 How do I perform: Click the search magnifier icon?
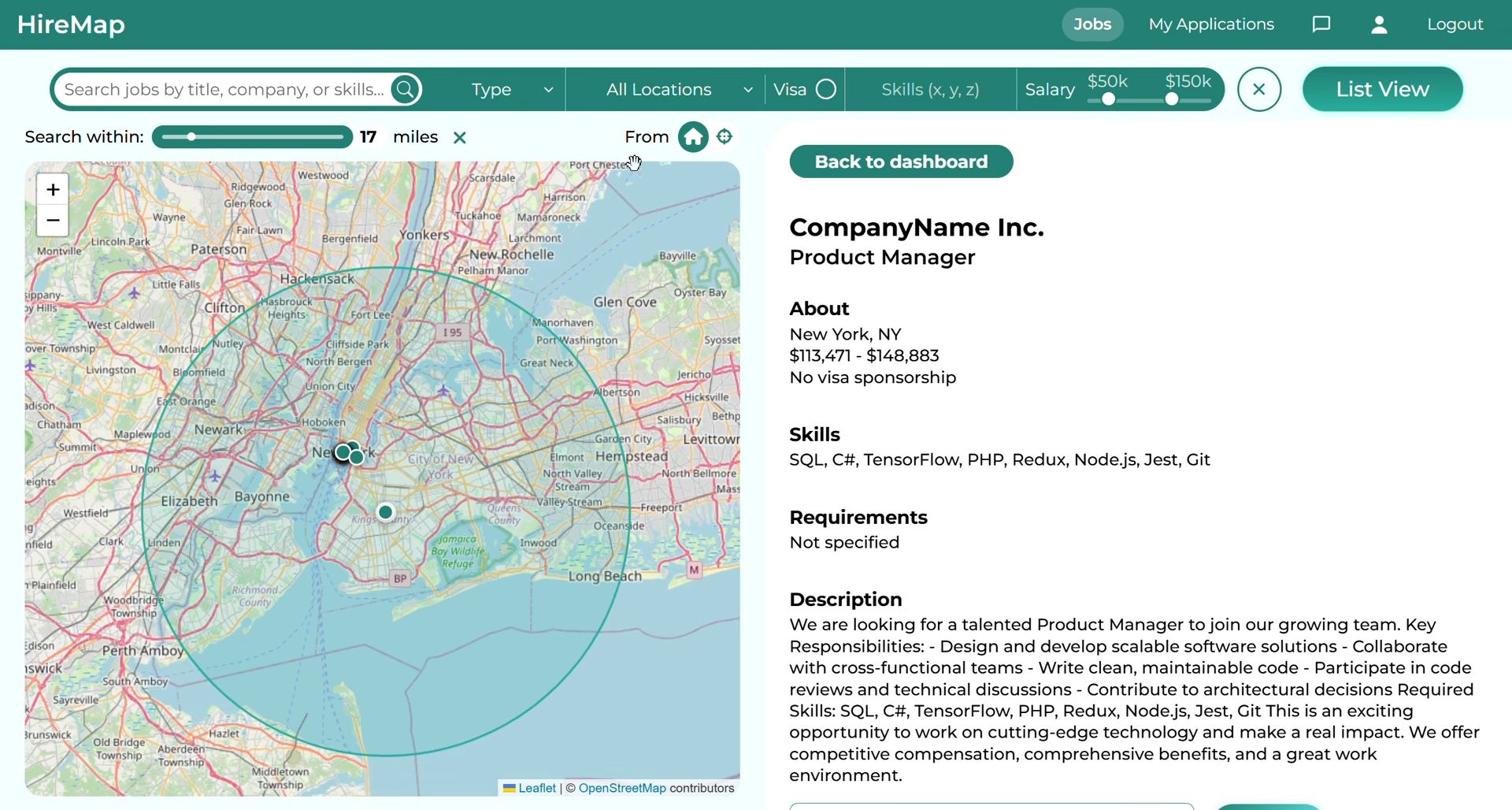point(406,90)
